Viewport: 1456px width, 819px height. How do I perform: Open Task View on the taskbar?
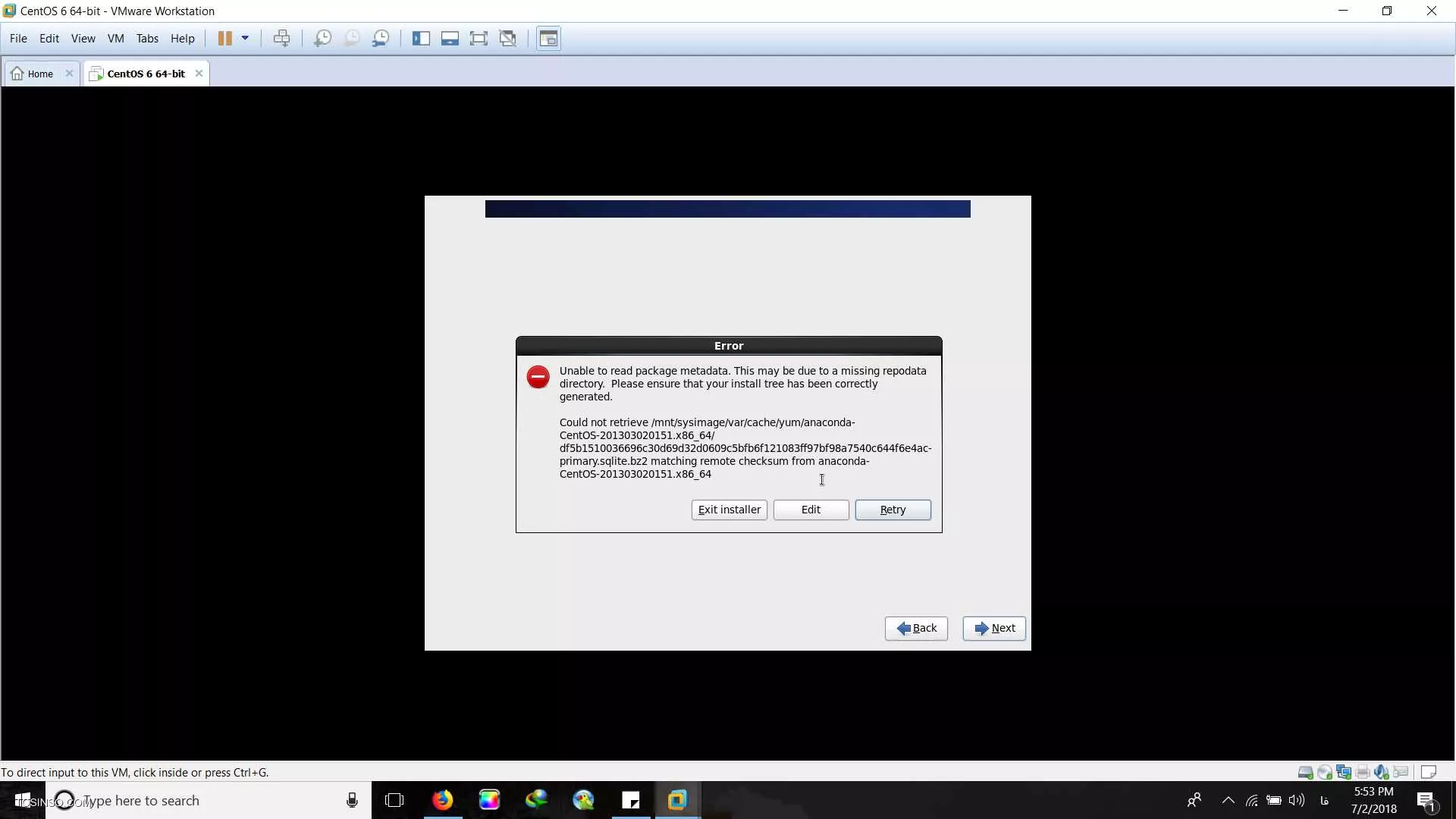[x=394, y=800]
